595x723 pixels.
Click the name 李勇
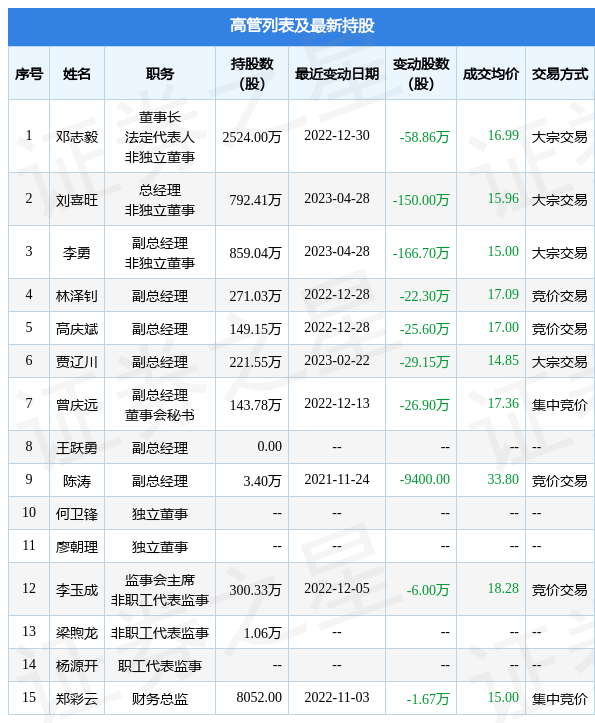(x=77, y=253)
